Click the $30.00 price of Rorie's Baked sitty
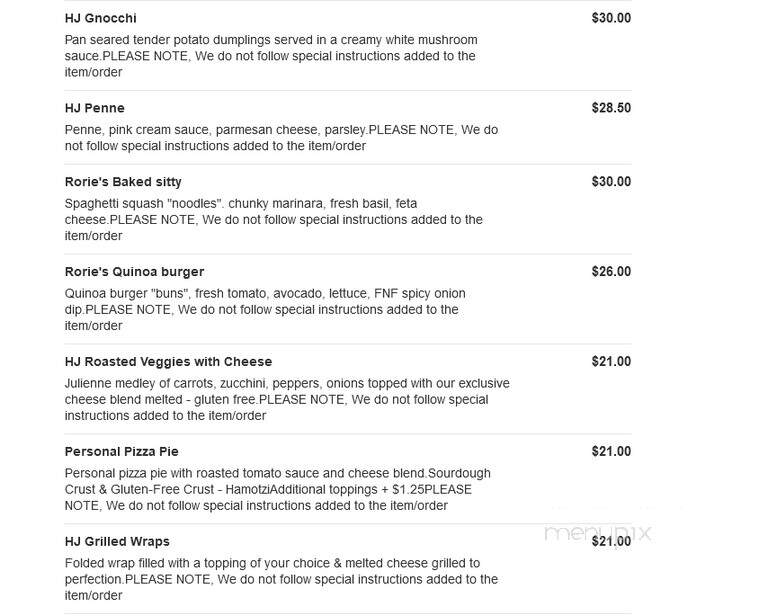 [x=611, y=182]
